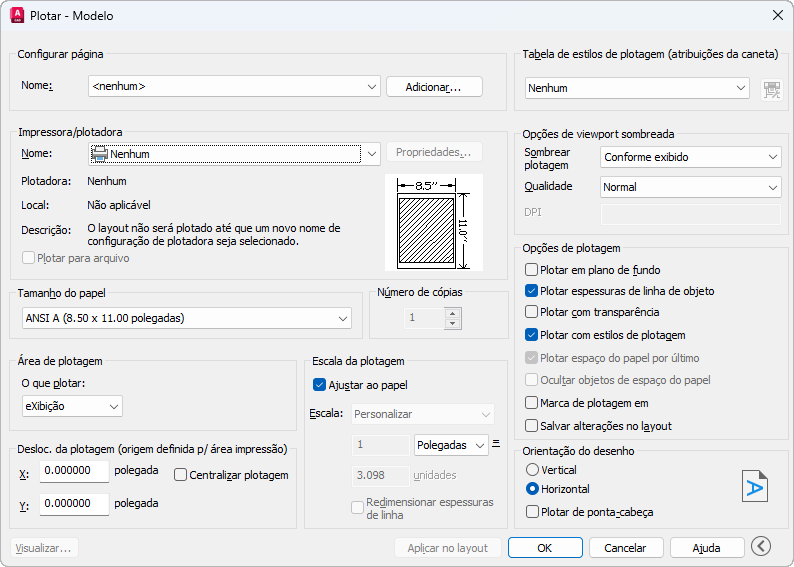Select Vertical drawing orientation
Image resolution: width=794 pixels, height=567 pixels.
[x=532, y=470]
